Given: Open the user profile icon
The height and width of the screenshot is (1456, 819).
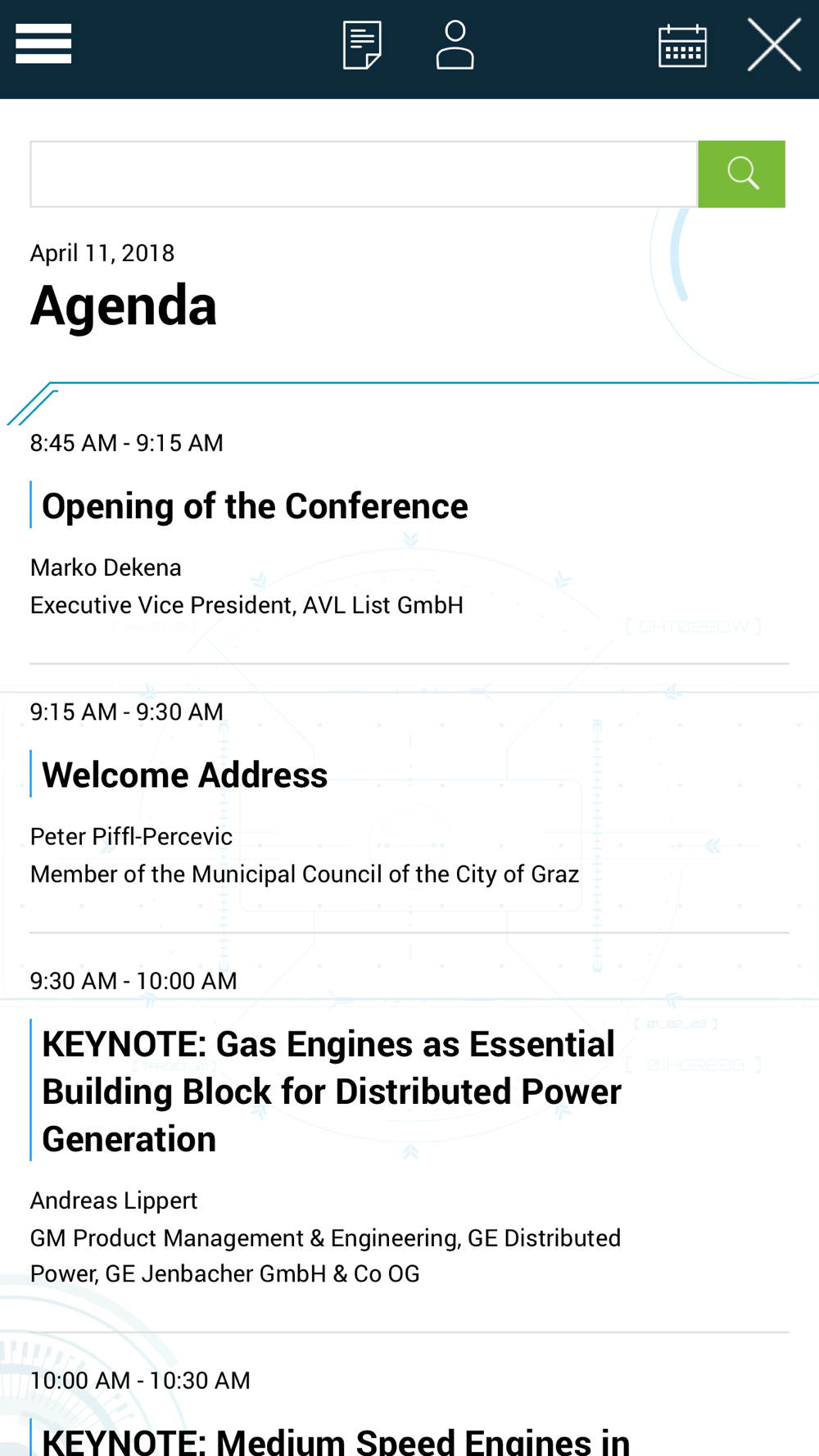Looking at the screenshot, I should [x=455, y=45].
